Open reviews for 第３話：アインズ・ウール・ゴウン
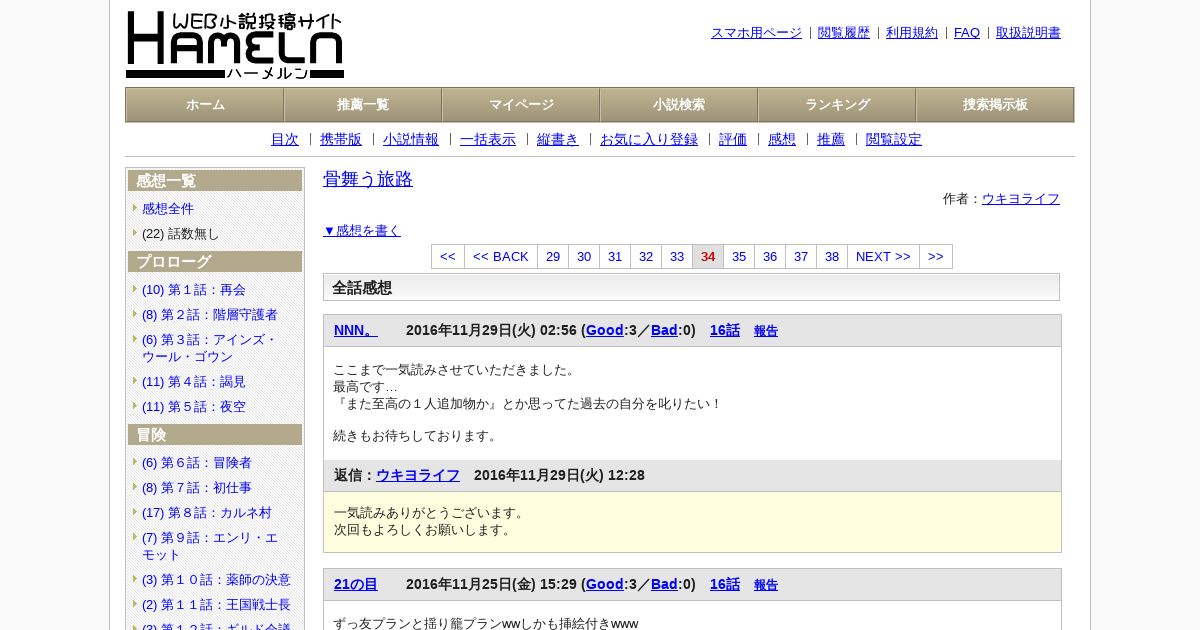 (210, 348)
